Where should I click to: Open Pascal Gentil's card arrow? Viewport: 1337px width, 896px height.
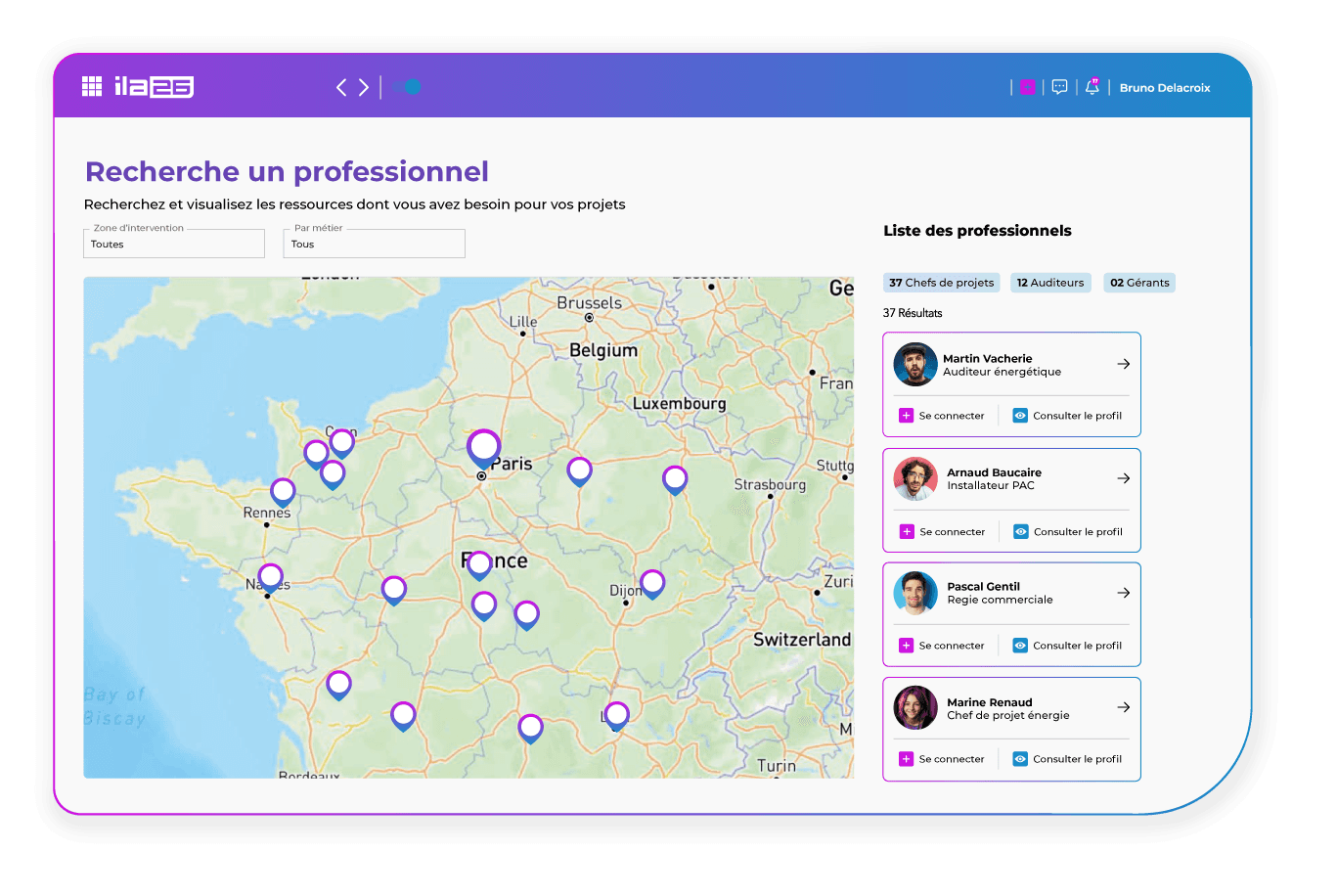(1124, 593)
